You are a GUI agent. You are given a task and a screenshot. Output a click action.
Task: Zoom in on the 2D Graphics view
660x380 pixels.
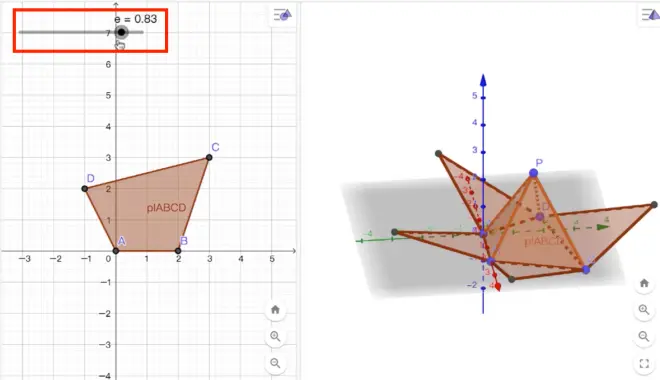click(275, 336)
